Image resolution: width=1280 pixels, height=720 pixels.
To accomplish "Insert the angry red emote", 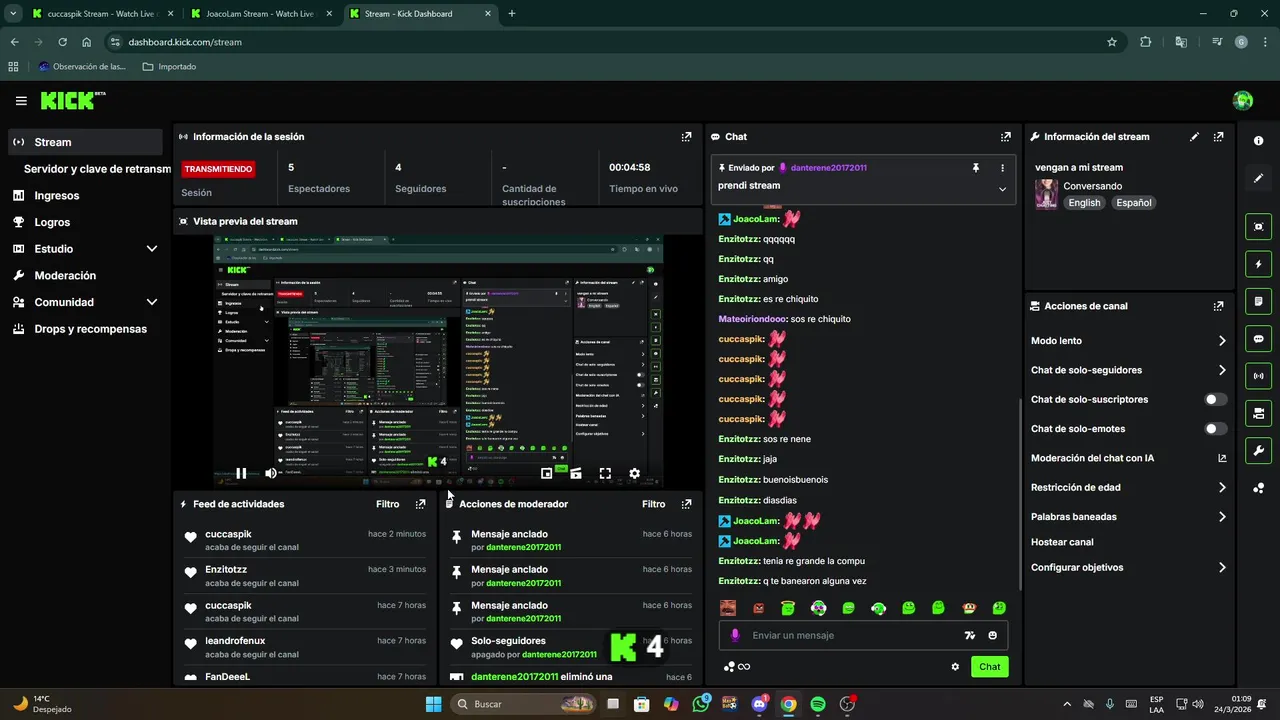I will coord(758,608).
